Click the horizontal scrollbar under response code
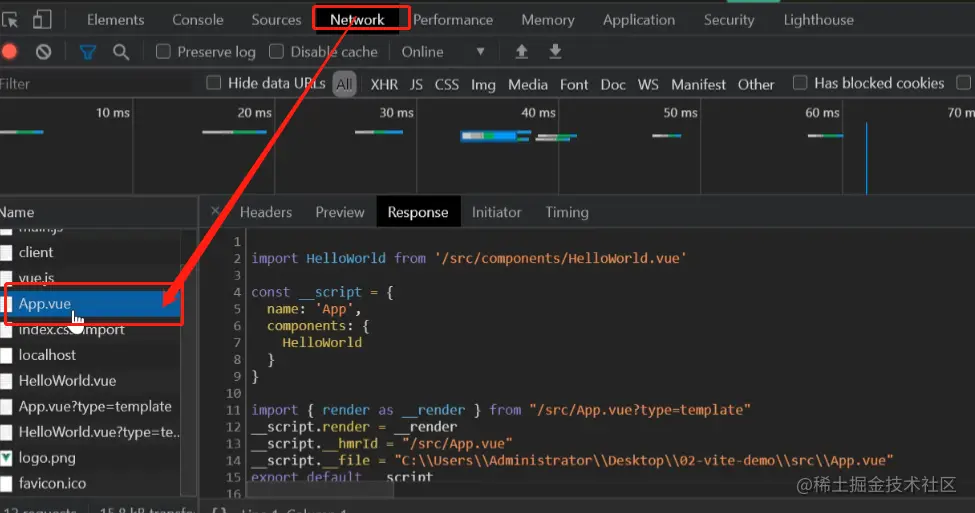 coord(321,491)
